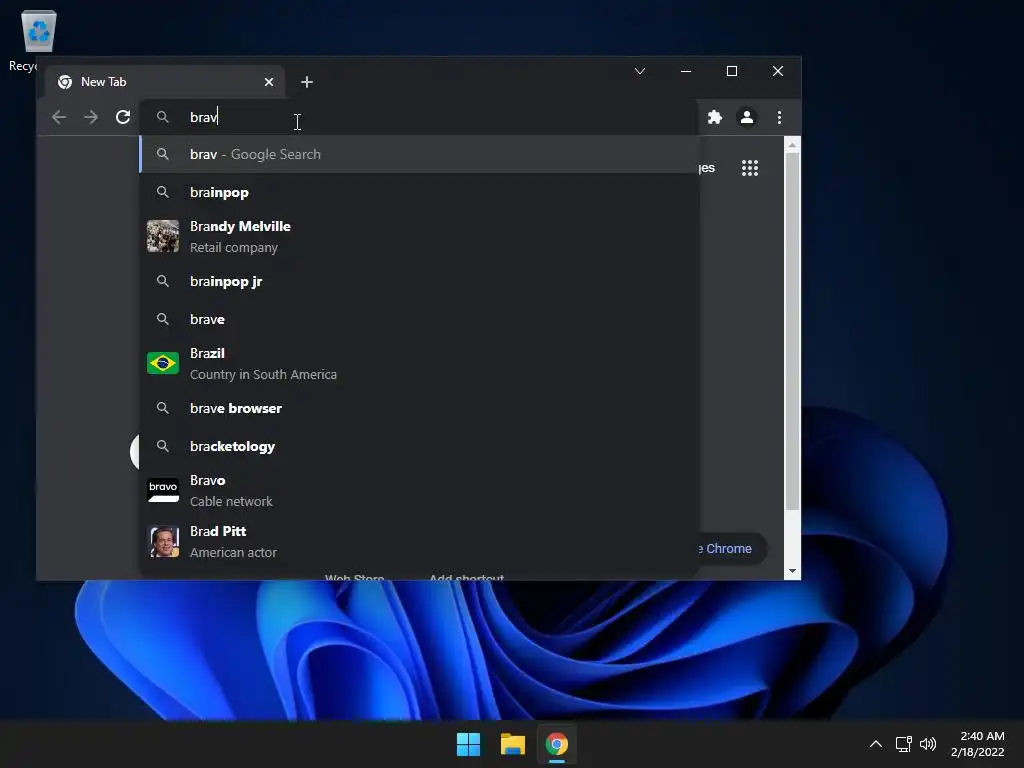Choose the 'brainpop jr' suggestion
The height and width of the screenshot is (768, 1024).
419,281
